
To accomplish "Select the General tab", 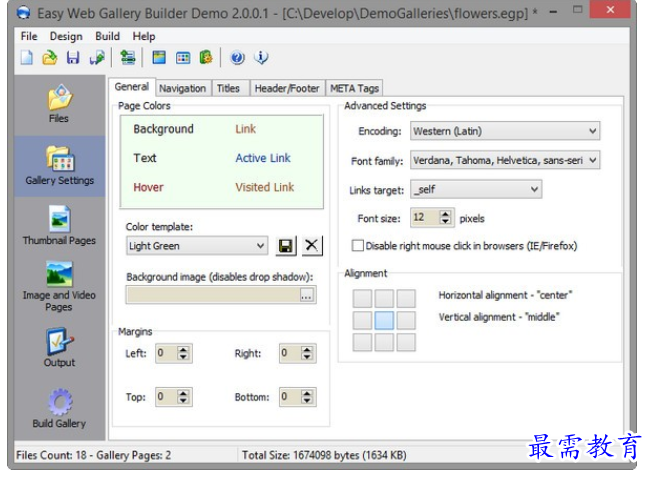I will click(132, 87).
